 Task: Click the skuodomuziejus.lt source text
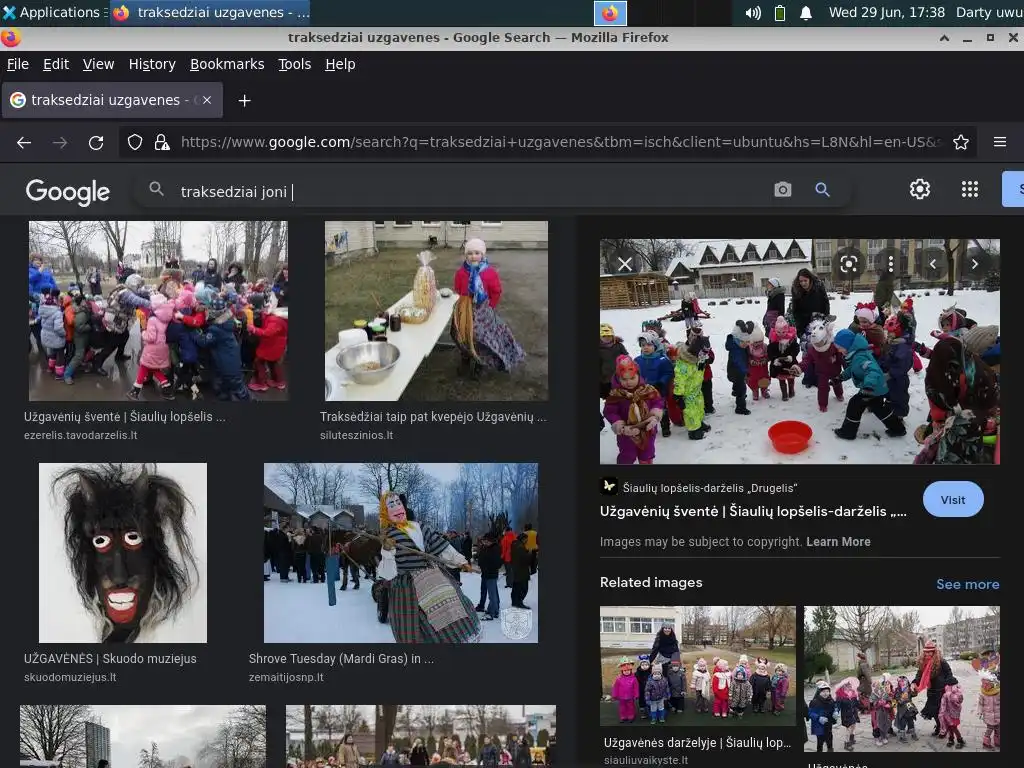(70, 677)
